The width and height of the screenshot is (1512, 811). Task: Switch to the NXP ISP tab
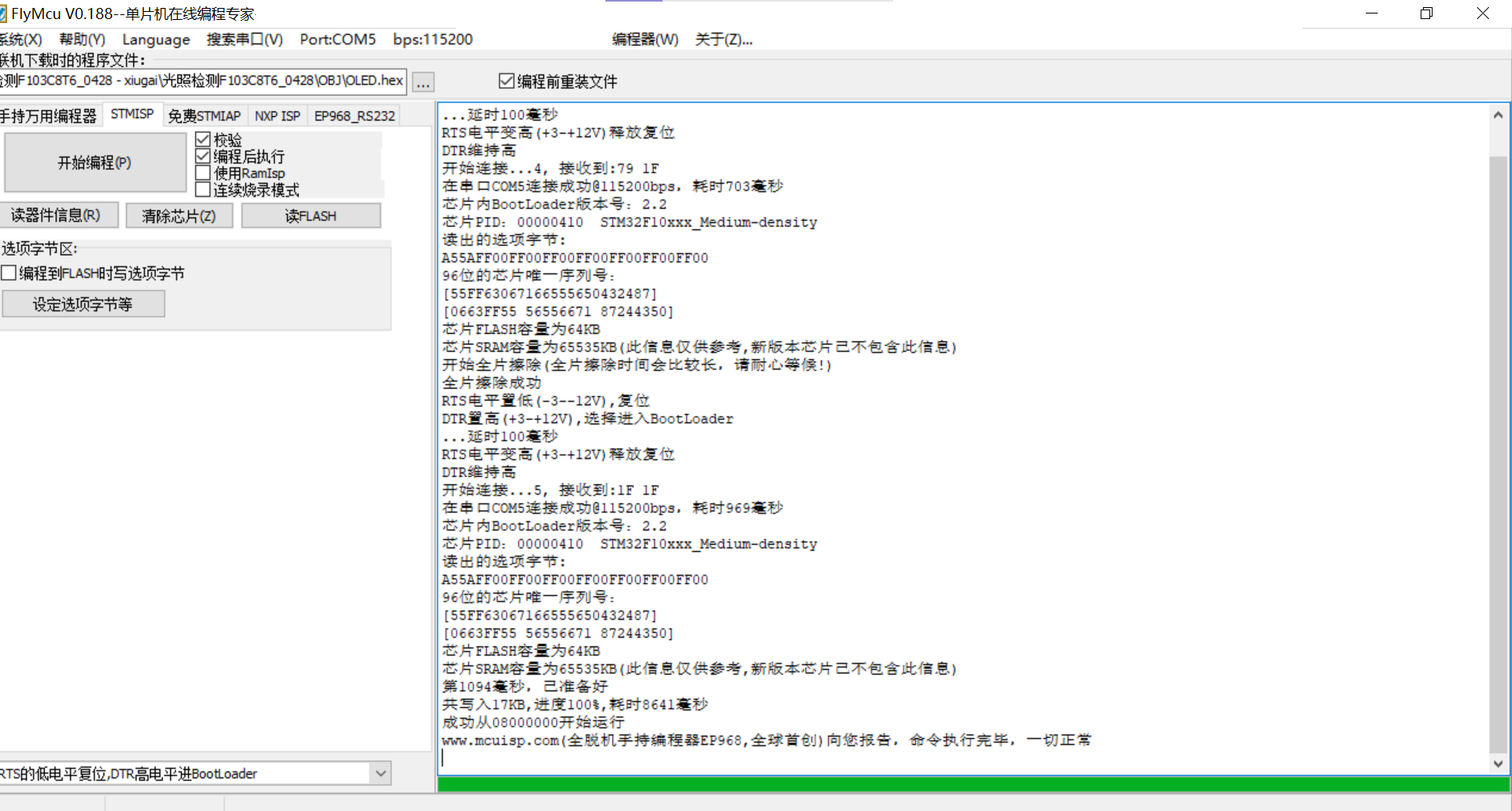point(277,116)
